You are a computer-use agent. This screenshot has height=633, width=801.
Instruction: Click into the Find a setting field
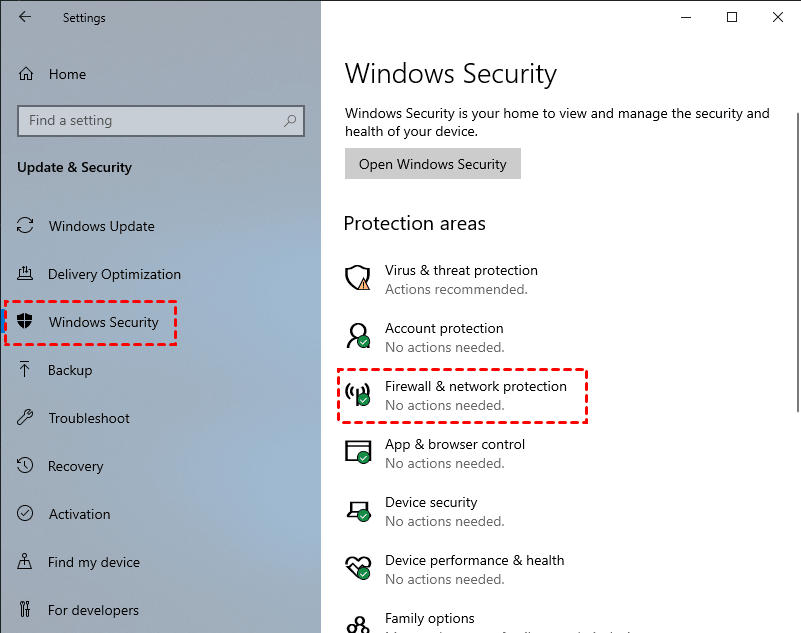point(150,121)
